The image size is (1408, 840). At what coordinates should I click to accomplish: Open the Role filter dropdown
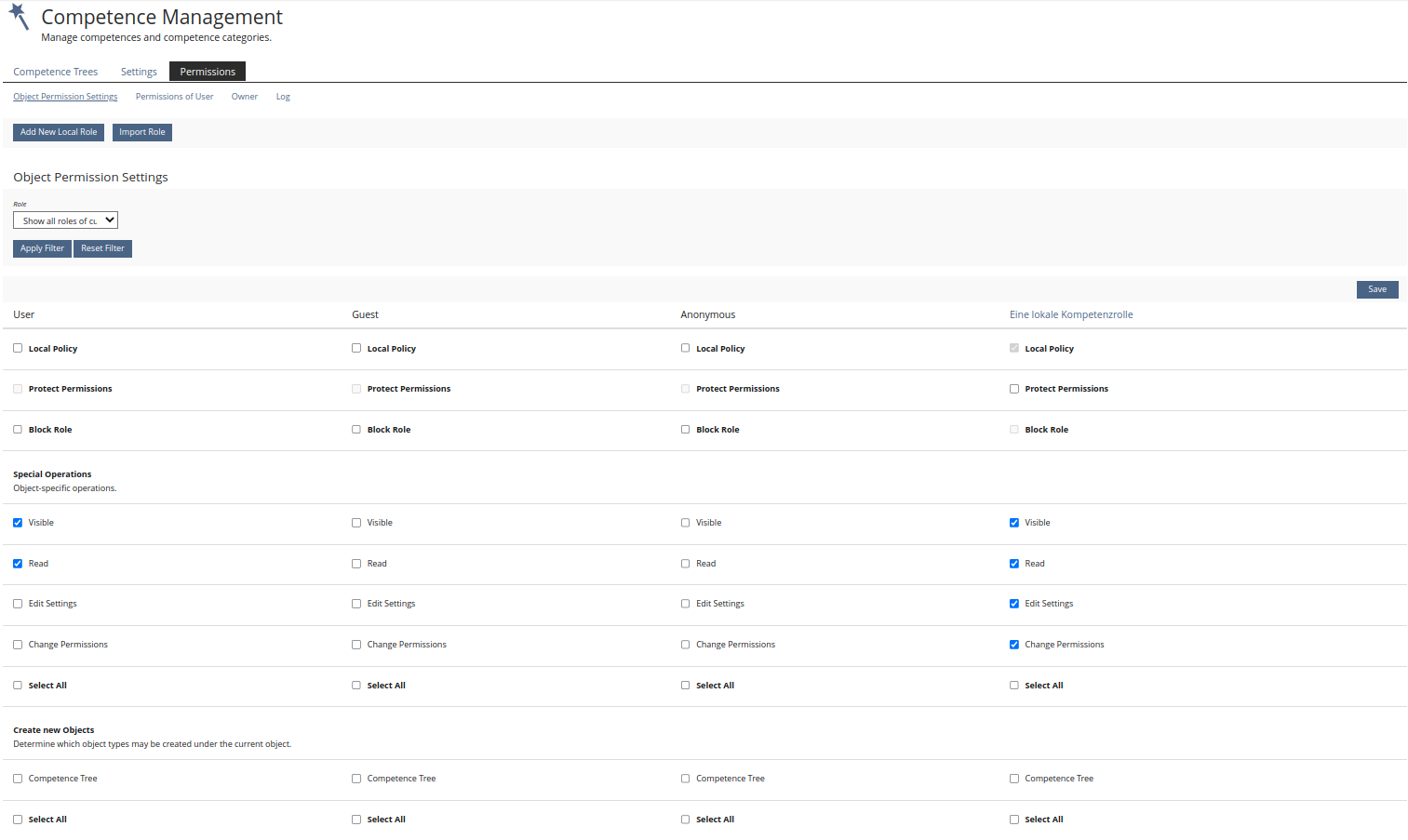coord(65,220)
